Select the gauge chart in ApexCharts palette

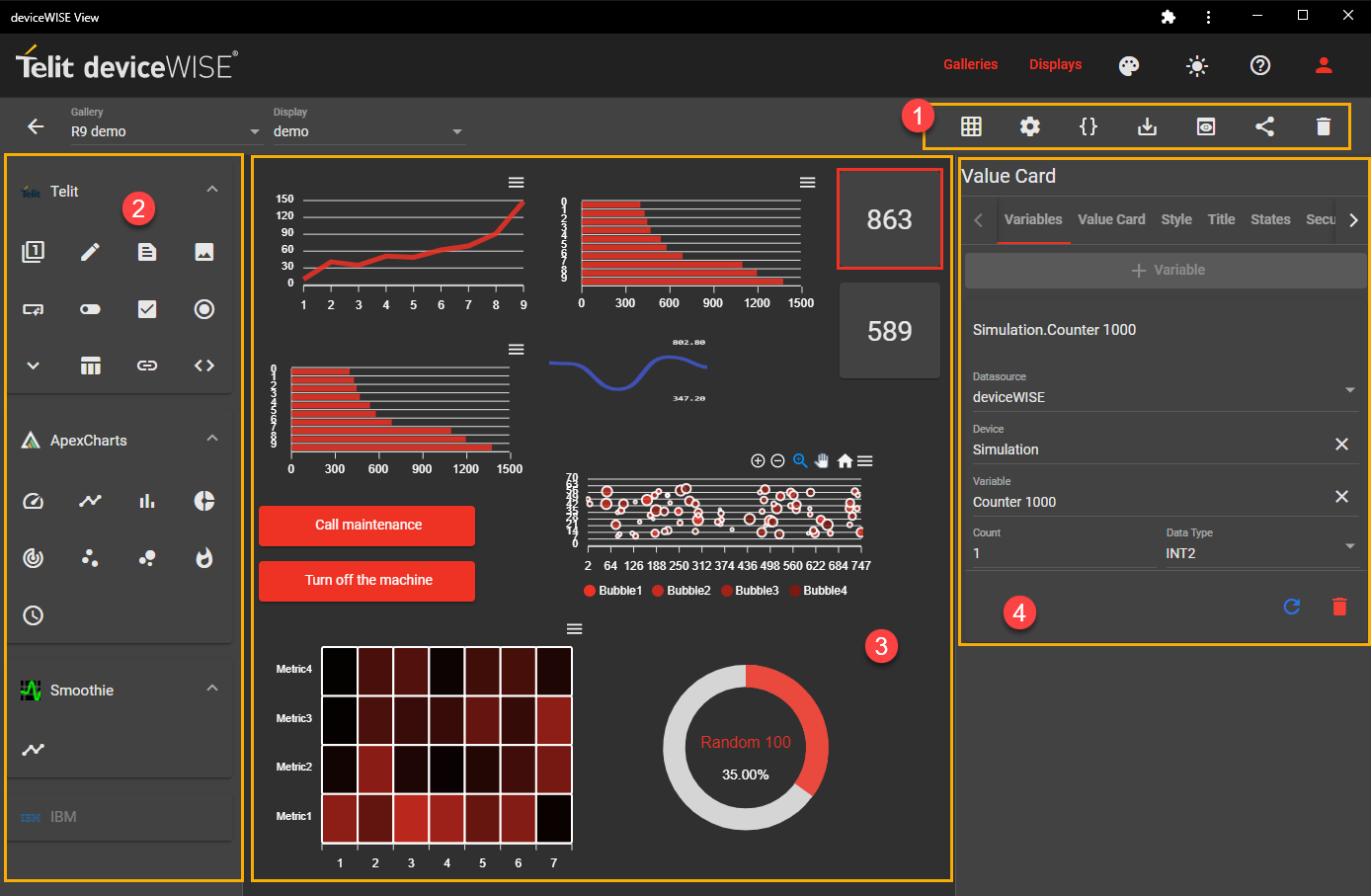[33, 501]
